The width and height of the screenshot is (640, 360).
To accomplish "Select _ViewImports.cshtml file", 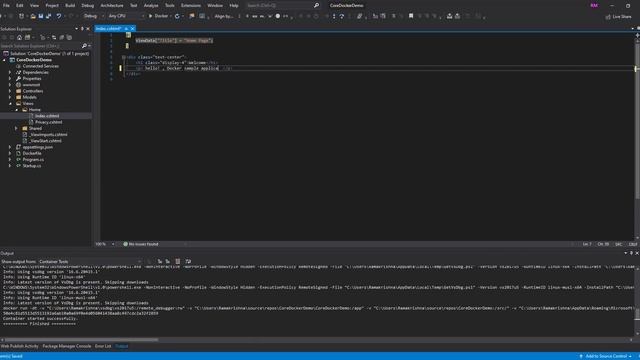I will coord(48,134).
